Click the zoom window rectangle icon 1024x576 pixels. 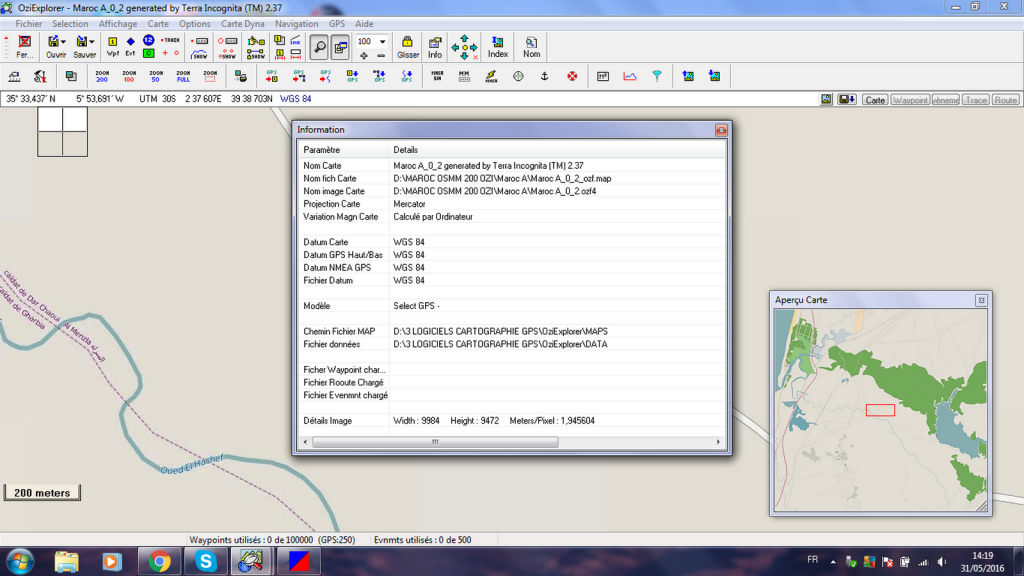(x=210, y=76)
